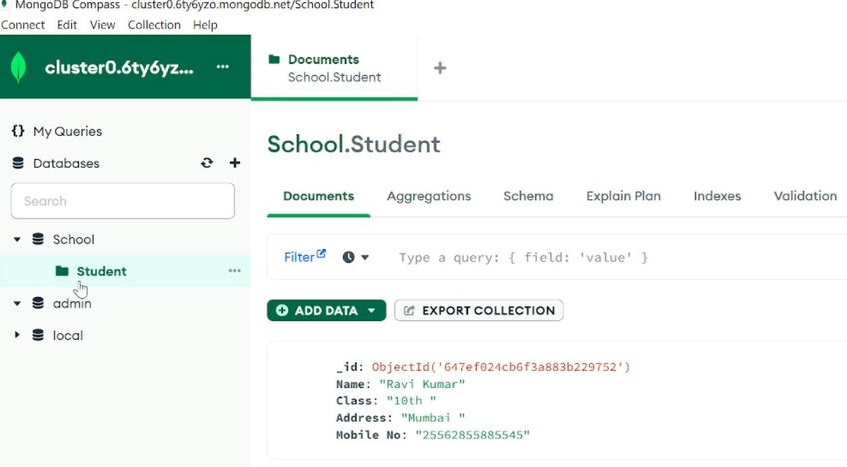Click the MongoDB leaf logo icon
Image resolution: width=847 pixels, height=467 pixels.
(x=18, y=67)
